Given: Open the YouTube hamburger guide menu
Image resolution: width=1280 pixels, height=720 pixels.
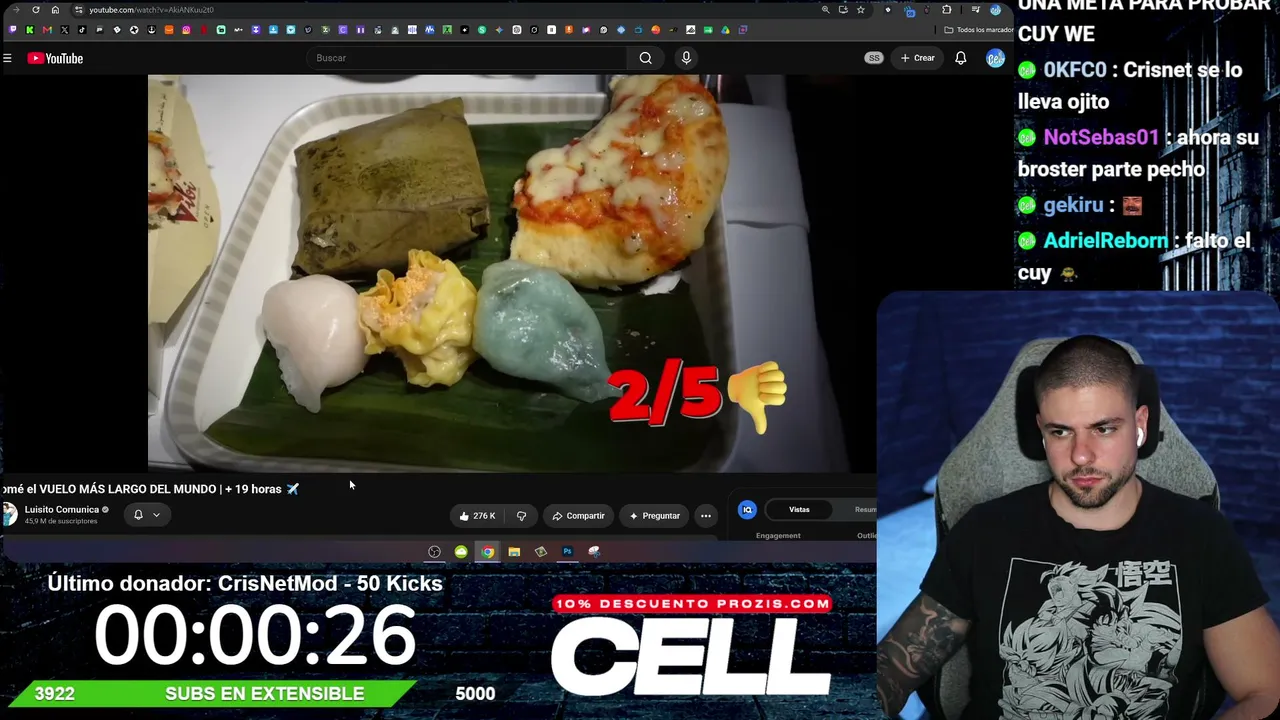Looking at the screenshot, I should (x=7, y=58).
